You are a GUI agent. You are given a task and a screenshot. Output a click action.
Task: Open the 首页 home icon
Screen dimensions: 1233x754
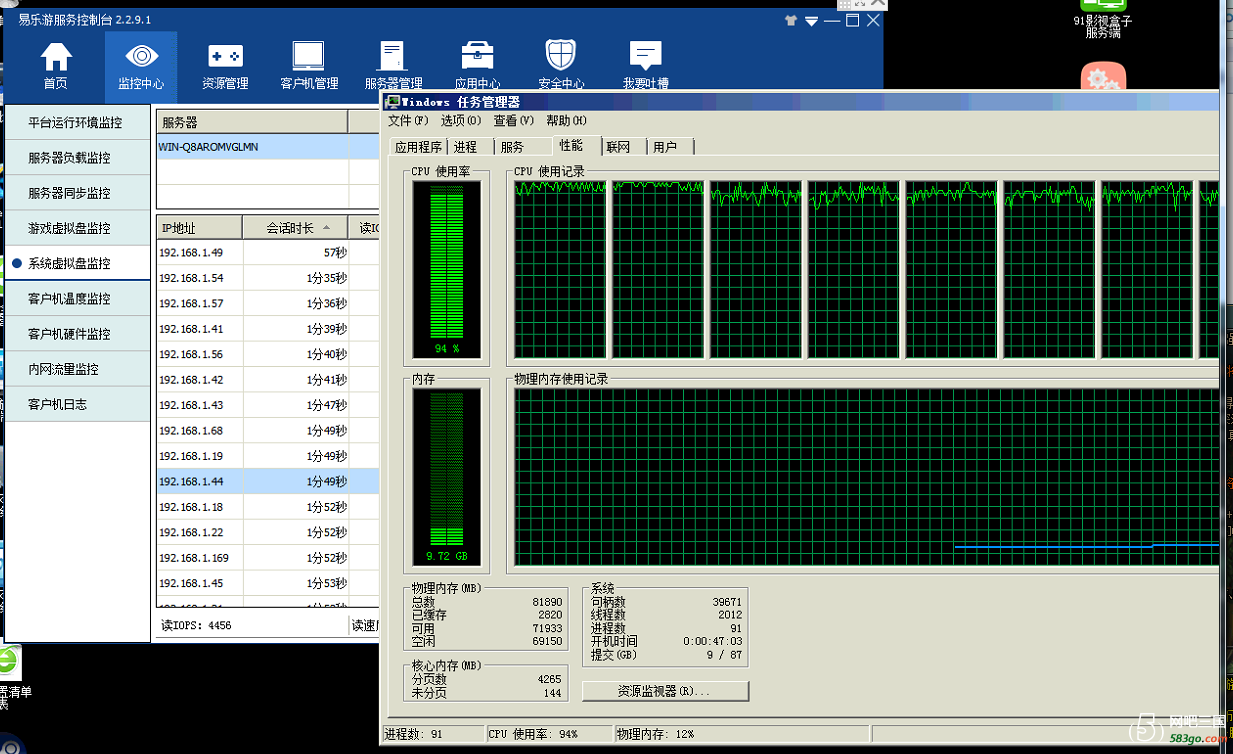point(56,57)
